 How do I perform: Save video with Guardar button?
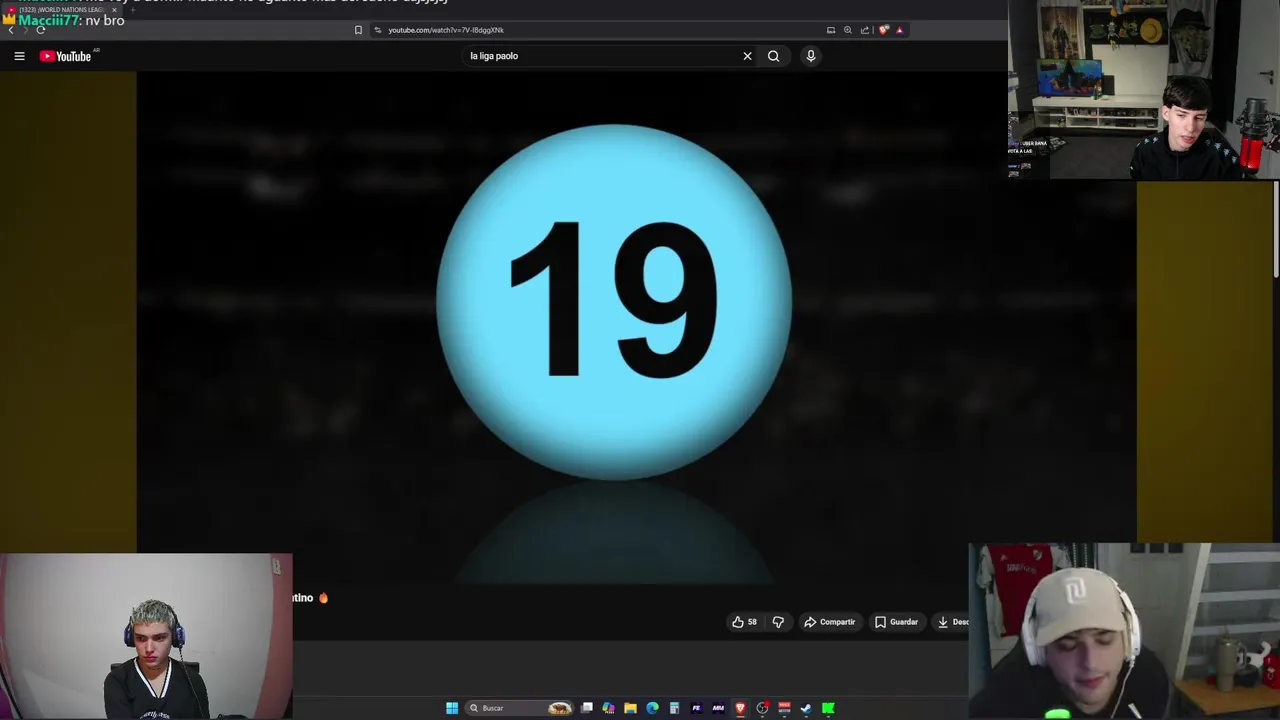click(x=896, y=622)
